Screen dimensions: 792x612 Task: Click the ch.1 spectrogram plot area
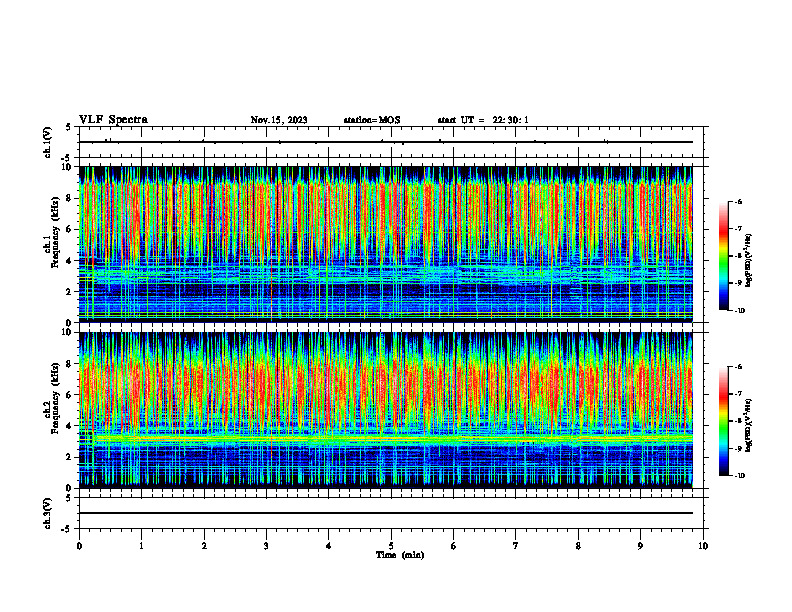pos(386,244)
